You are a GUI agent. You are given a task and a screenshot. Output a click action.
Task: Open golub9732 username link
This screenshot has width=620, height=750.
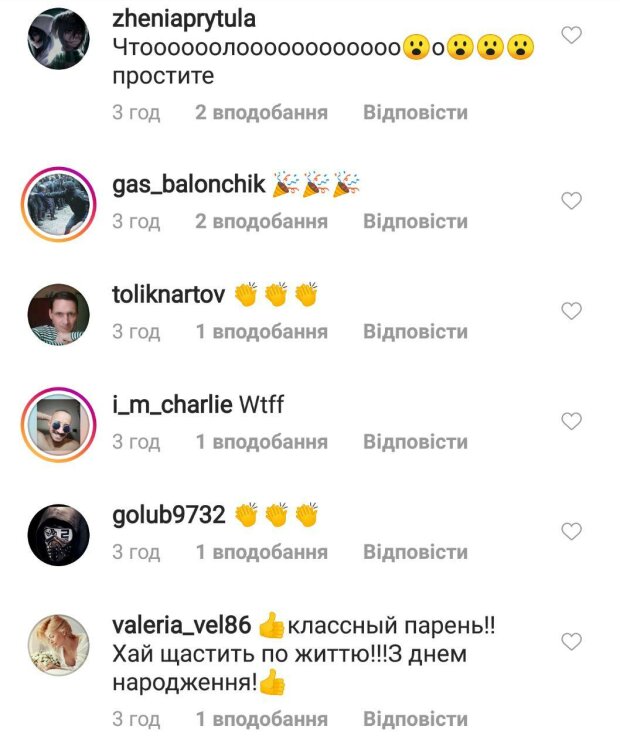(x=168, y=515)
